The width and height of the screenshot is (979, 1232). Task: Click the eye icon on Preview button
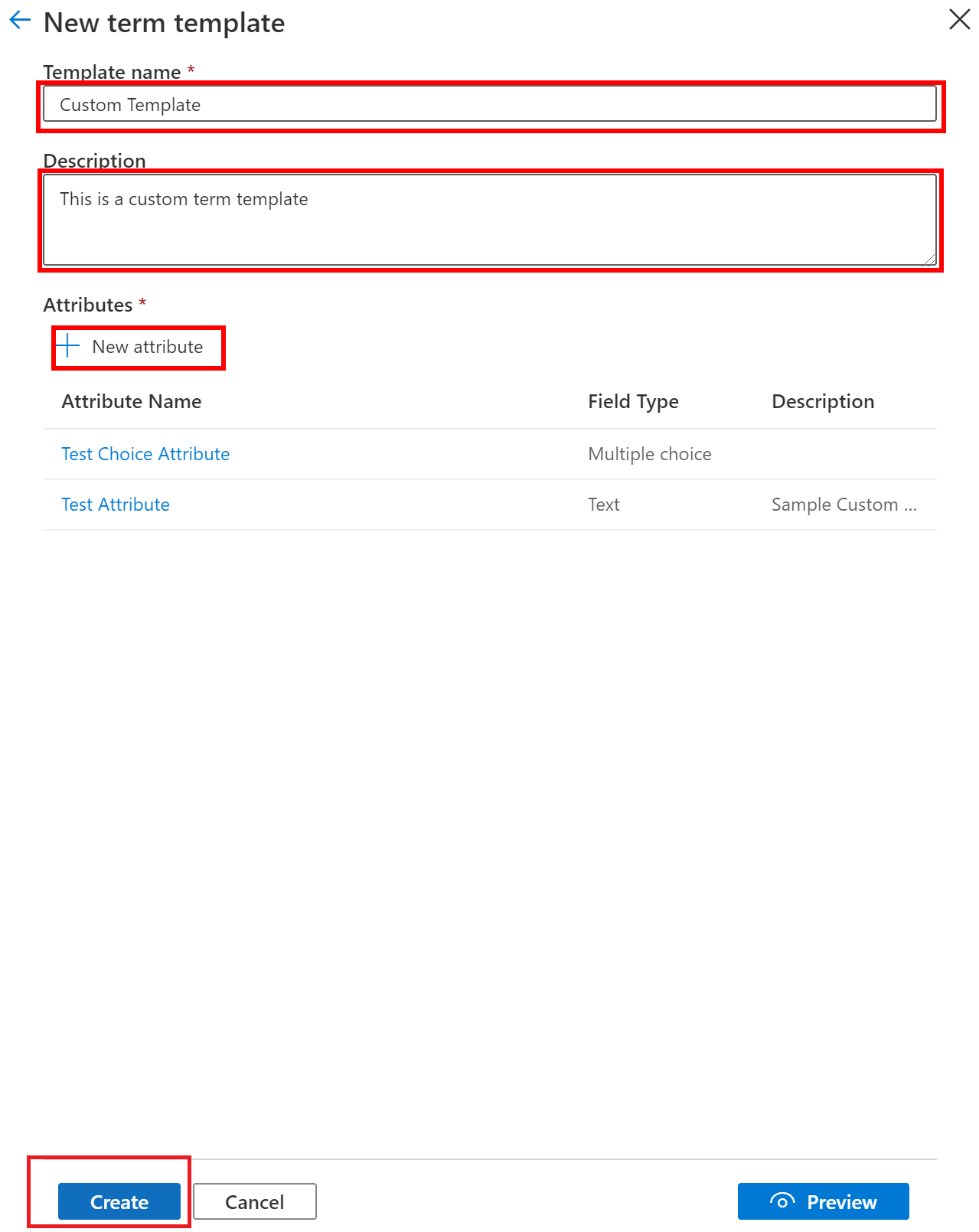click(x=782, y=1201)
